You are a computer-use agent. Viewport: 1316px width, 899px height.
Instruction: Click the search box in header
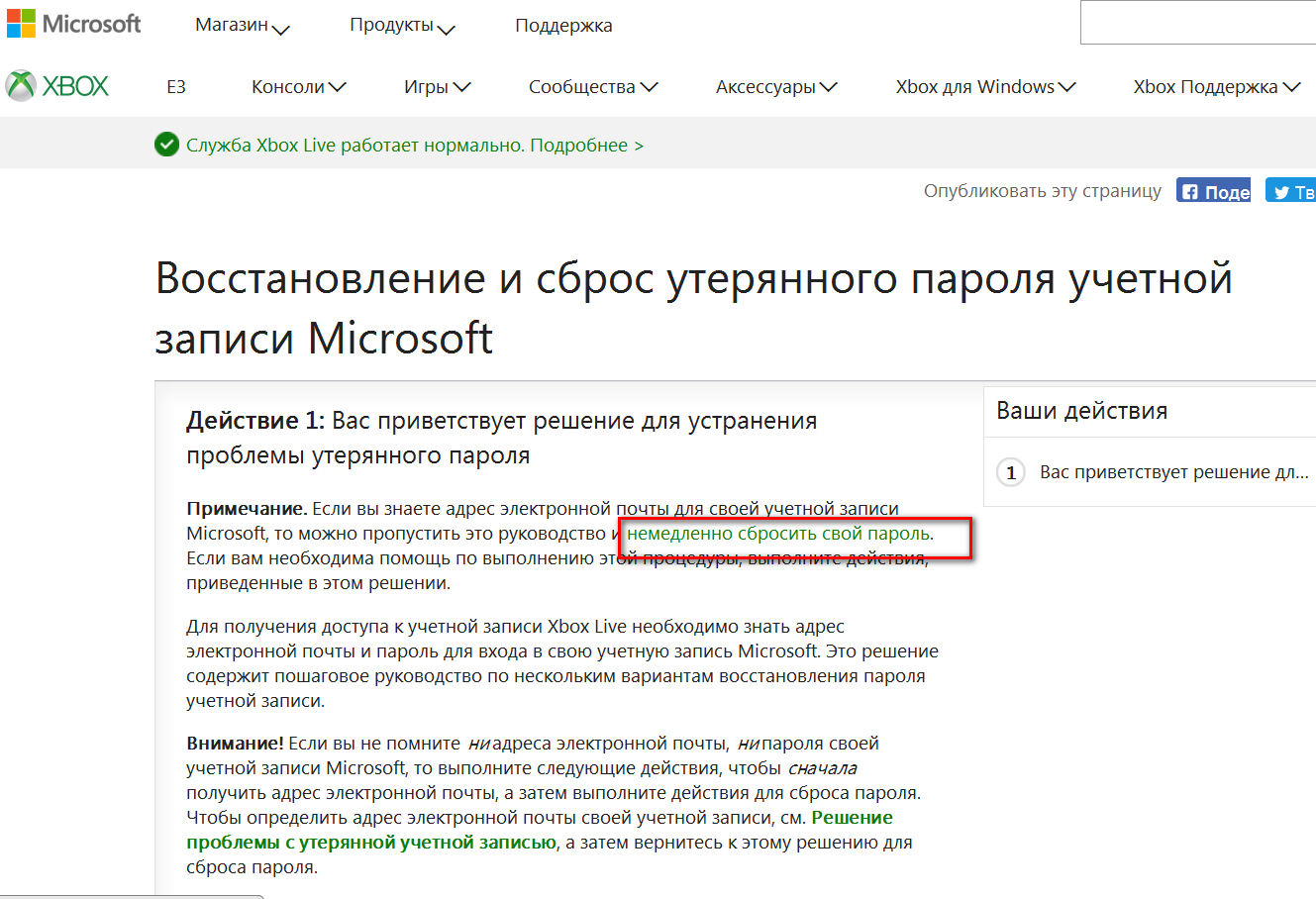pos(1198,23)
